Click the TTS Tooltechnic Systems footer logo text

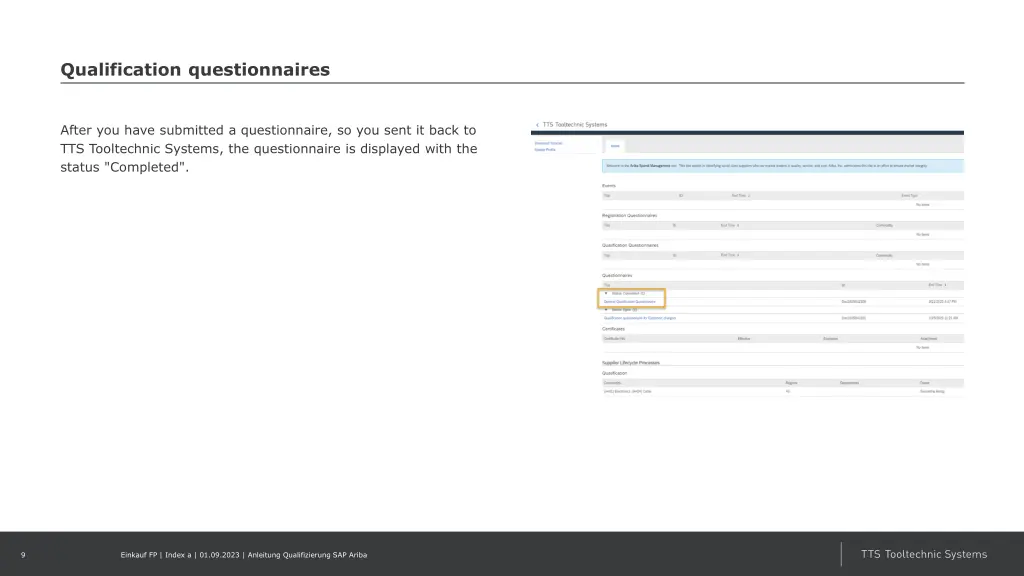pyautogui.click(x=923, y=554)
